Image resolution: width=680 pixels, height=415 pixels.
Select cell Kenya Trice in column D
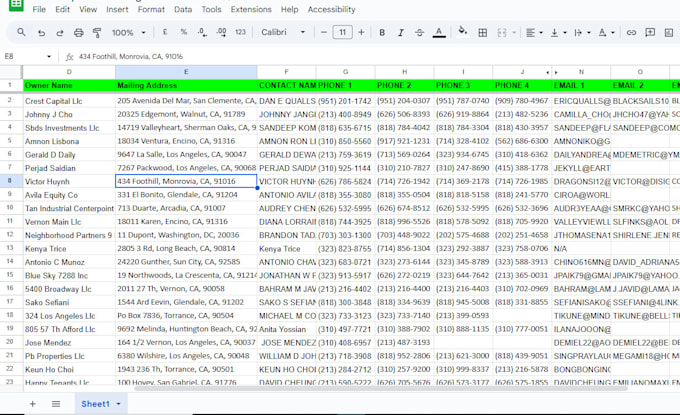coord(69,248)
